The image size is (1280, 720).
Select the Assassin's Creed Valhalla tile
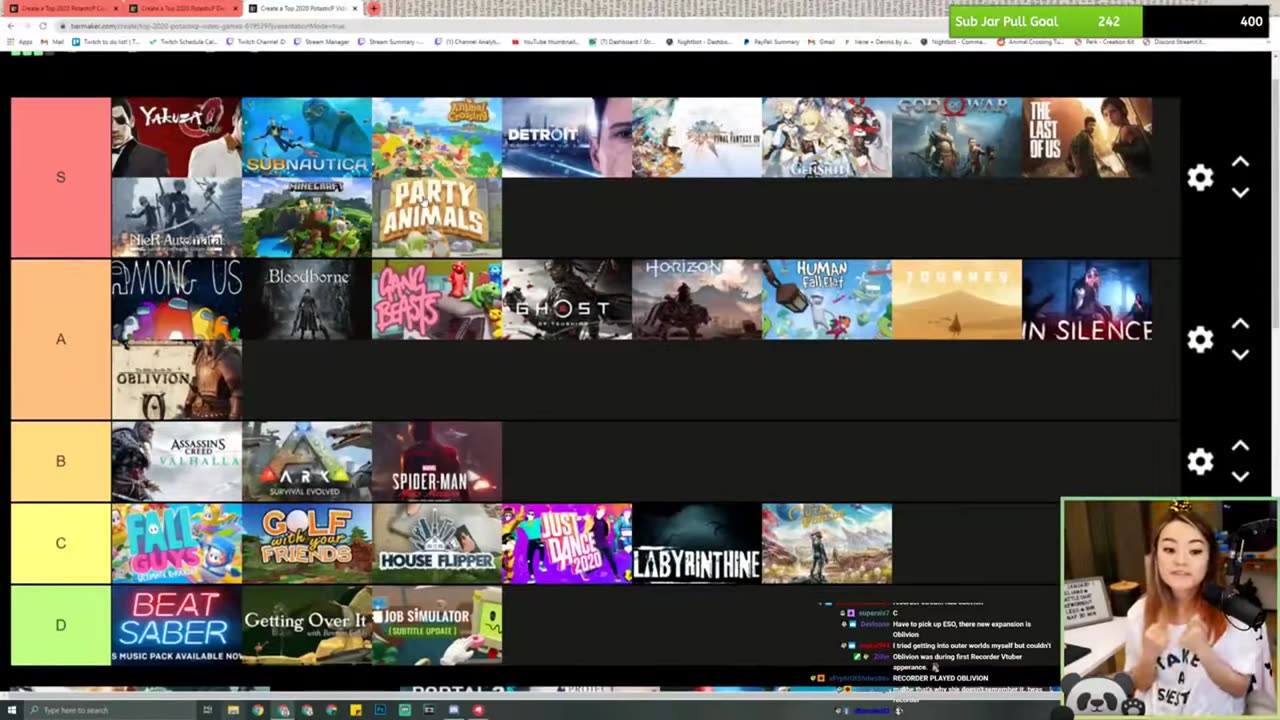[177, 461]
